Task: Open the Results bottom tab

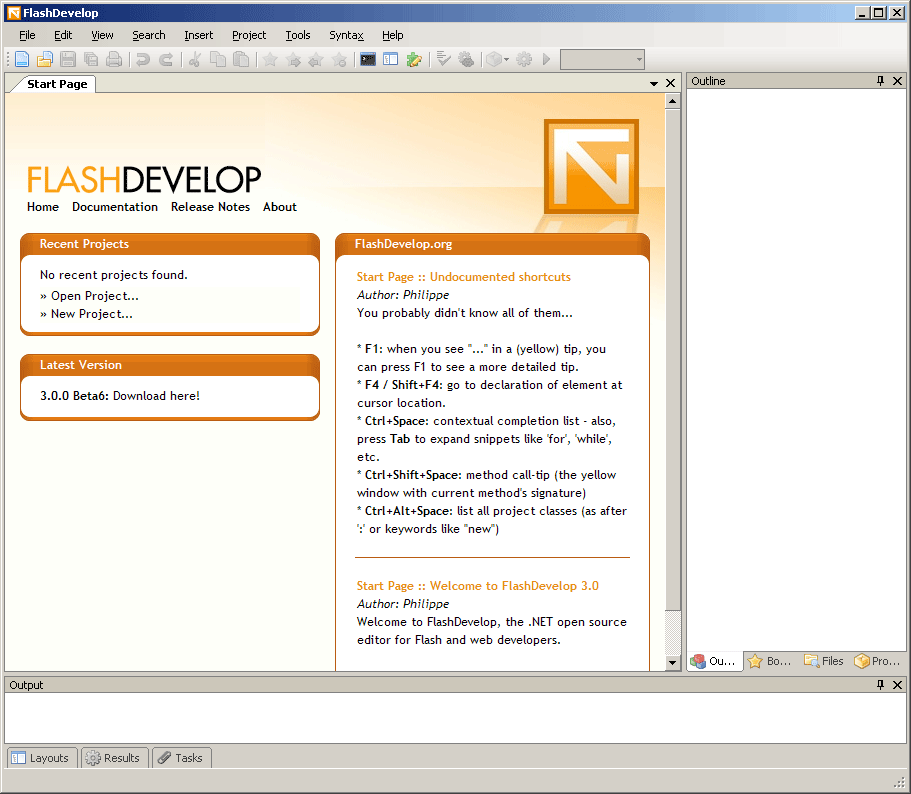Action: [114, 758]
